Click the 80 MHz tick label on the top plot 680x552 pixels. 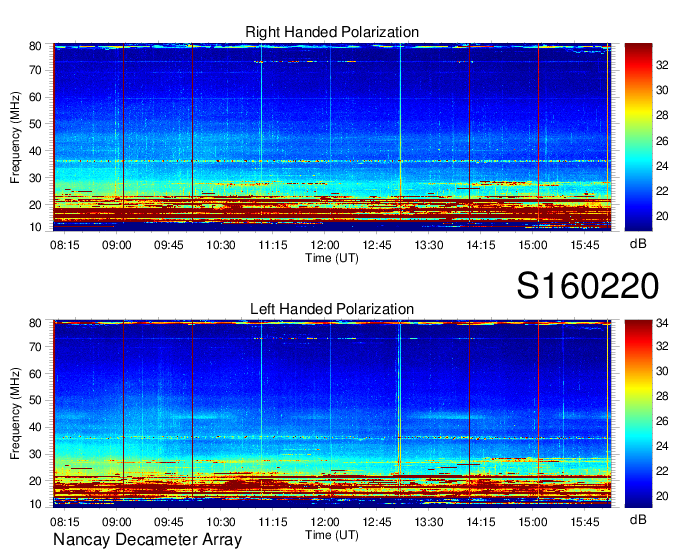coord(35,46)
